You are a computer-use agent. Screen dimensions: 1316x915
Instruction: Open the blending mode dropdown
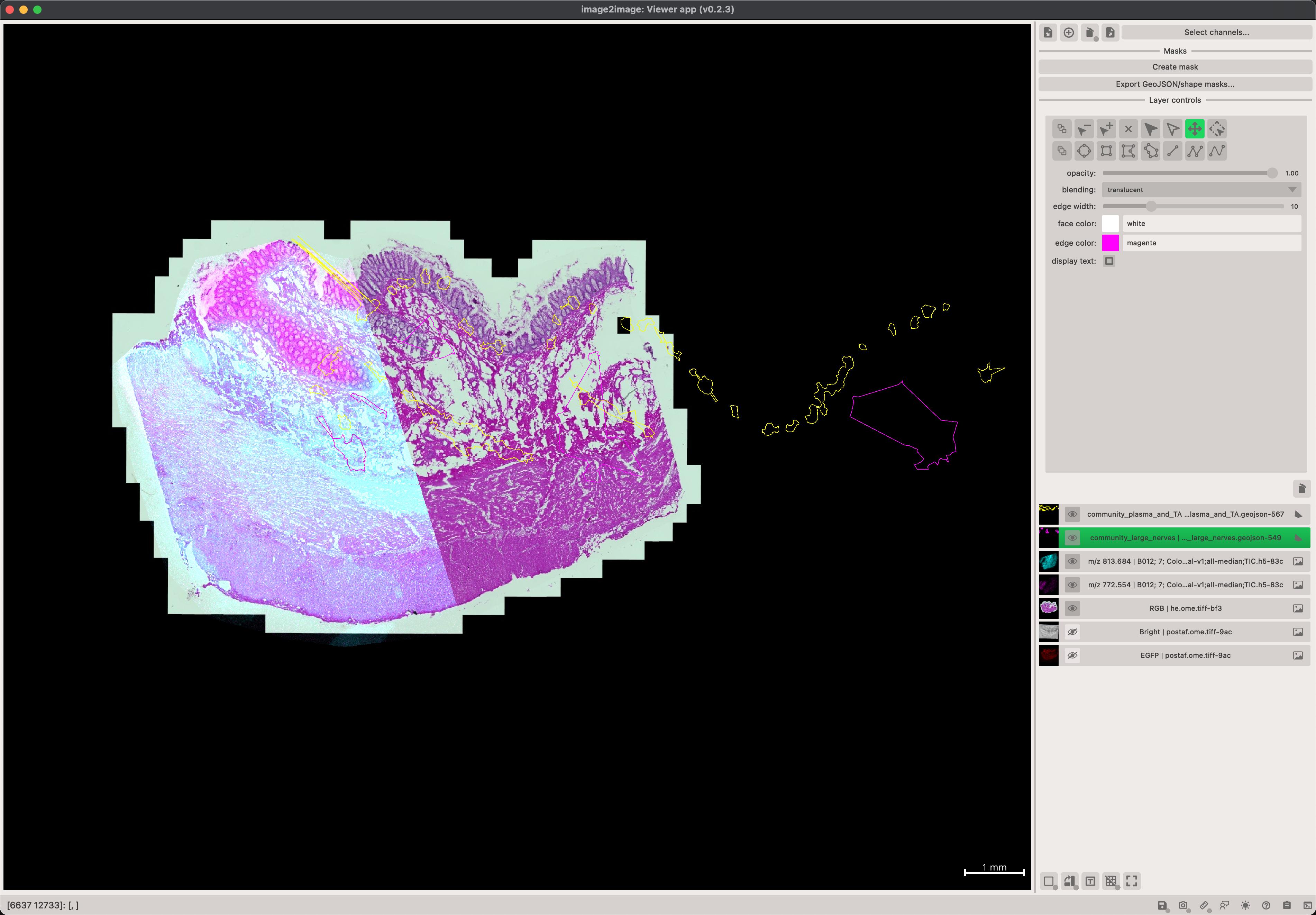[1201, 190]
